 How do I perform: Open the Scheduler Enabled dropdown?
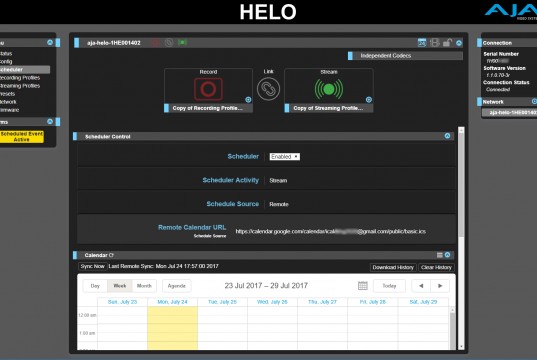(285, 157)
